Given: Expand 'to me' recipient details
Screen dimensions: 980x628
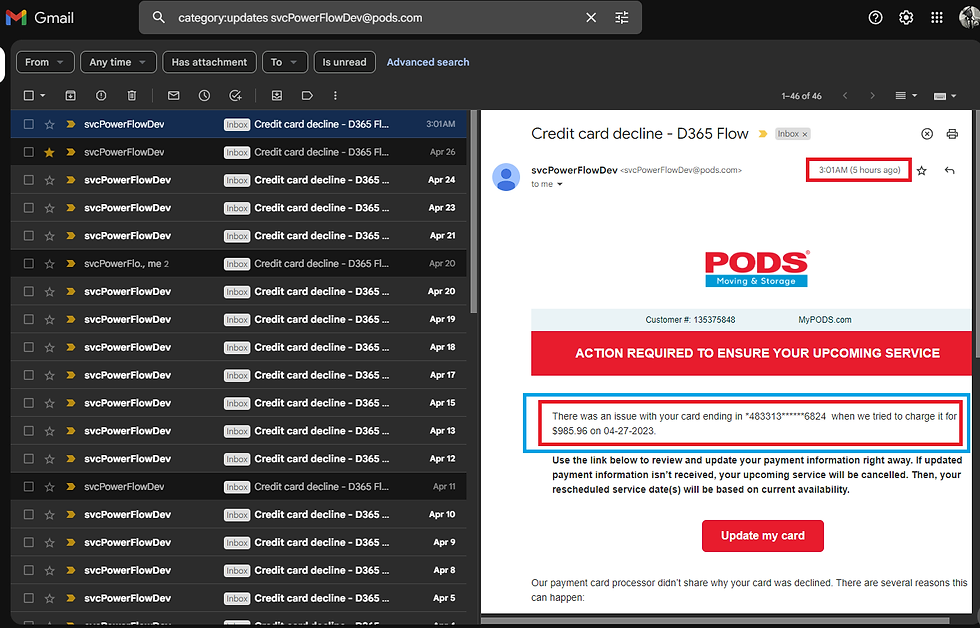Looking at the screenshot, I should (x=559, y=184).
